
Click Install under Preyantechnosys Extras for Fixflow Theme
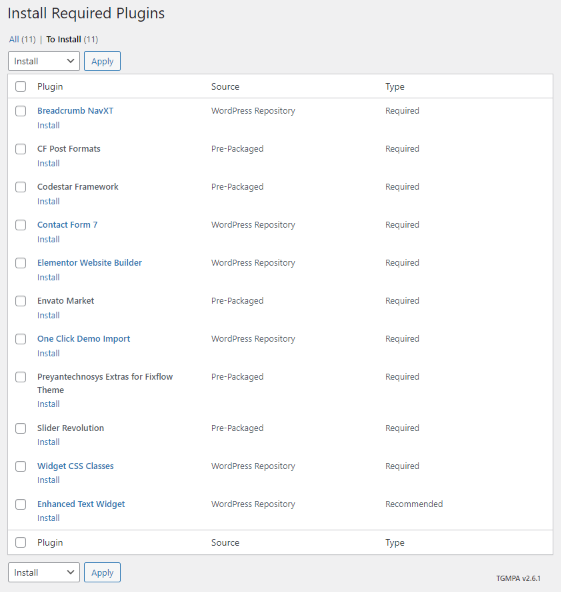click(48, 404)
